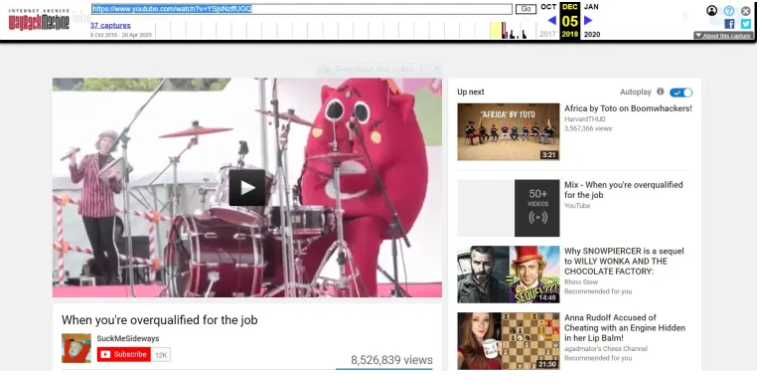Click the Autoplay info icon
765x391 pixels.
[660, 91]
